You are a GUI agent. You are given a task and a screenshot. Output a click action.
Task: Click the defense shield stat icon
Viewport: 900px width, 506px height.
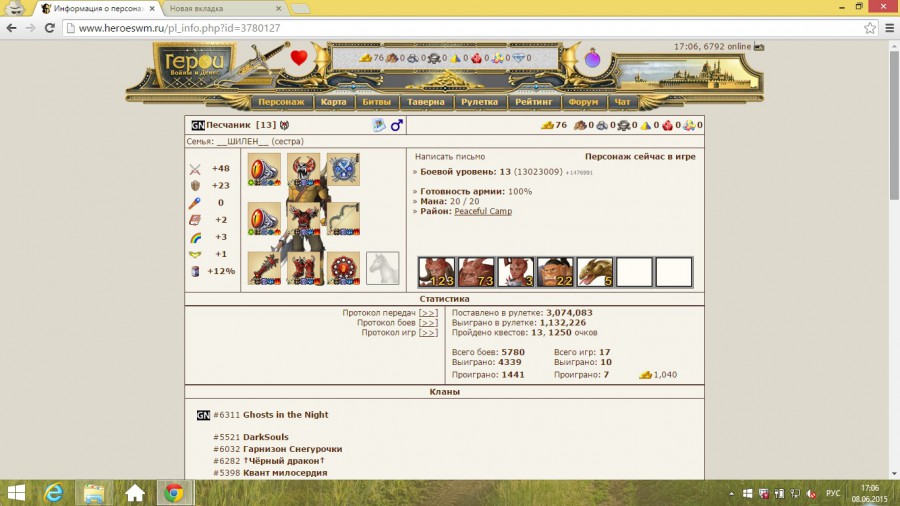pos(195,185)
